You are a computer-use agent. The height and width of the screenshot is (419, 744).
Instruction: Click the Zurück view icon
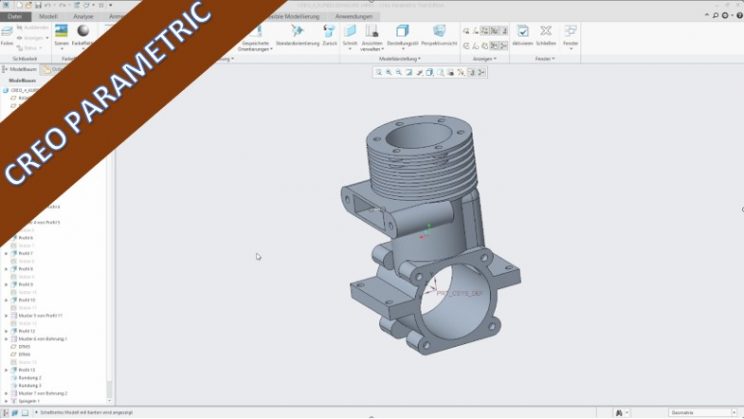coord(328,33)
